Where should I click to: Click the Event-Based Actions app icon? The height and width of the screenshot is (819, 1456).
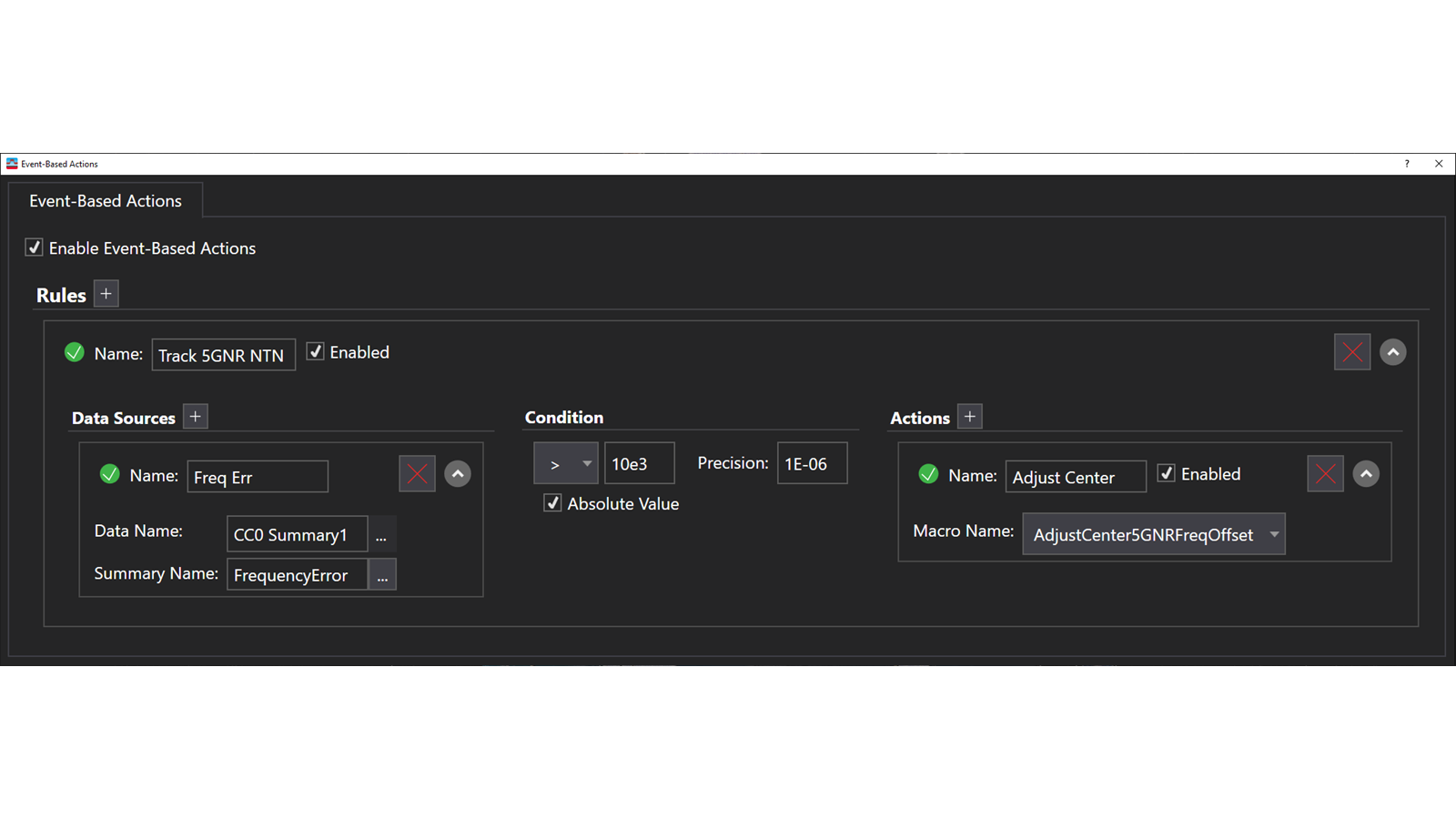click(12, 164)
